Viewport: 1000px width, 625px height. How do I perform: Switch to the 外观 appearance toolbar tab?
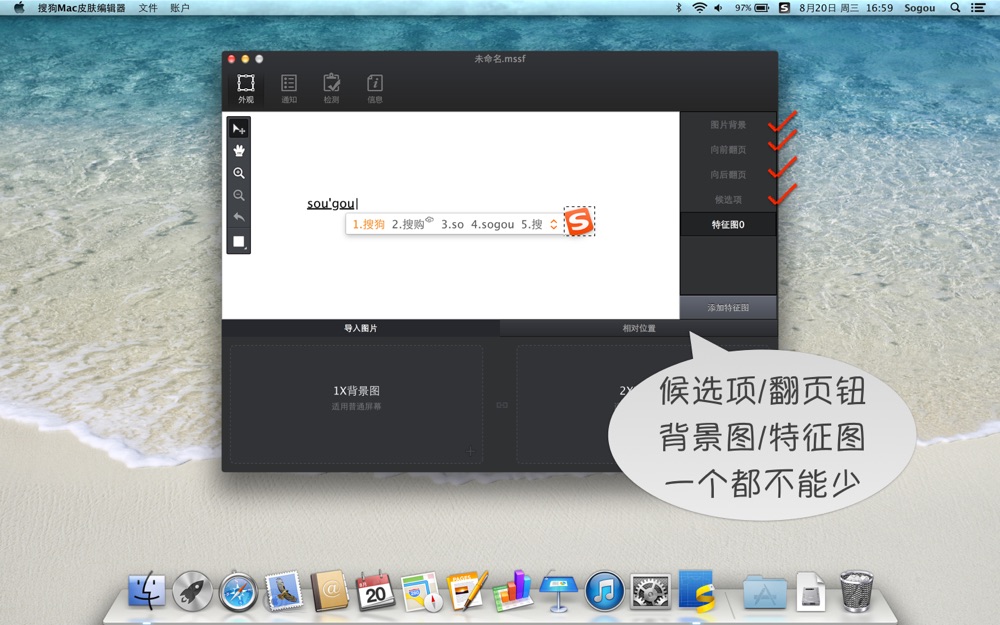246,89
